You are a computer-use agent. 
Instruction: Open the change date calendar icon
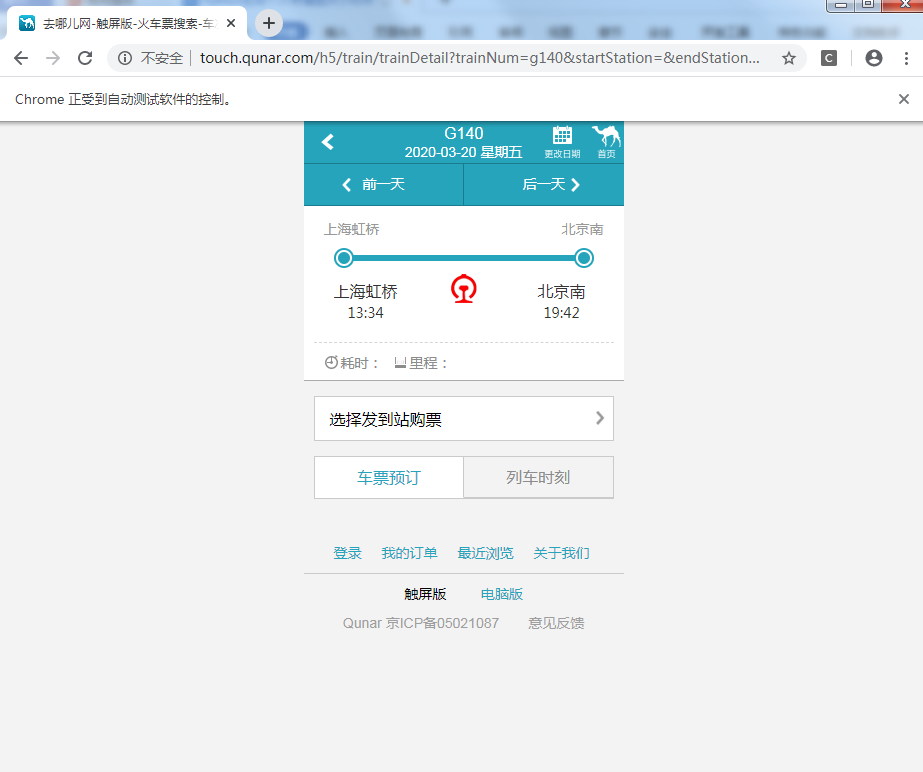tap(562, 142)
